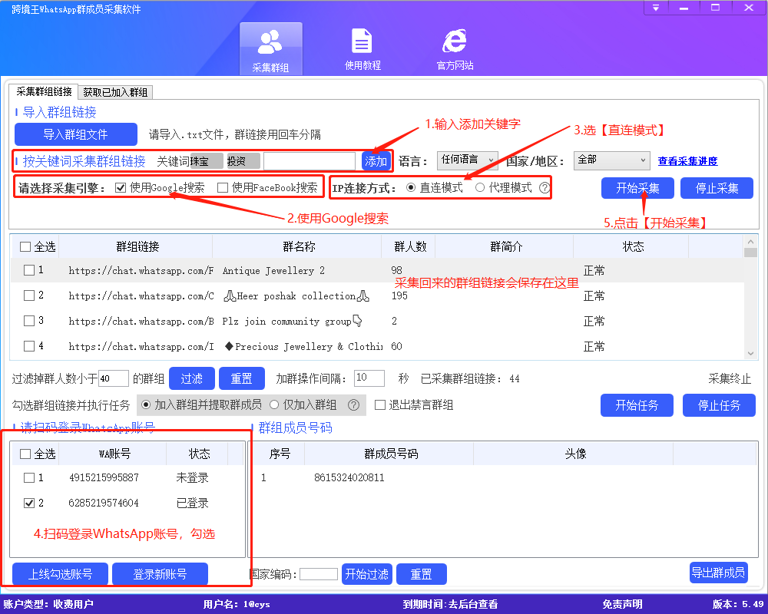Select the 代理模式 radio button

coord(480,188)
